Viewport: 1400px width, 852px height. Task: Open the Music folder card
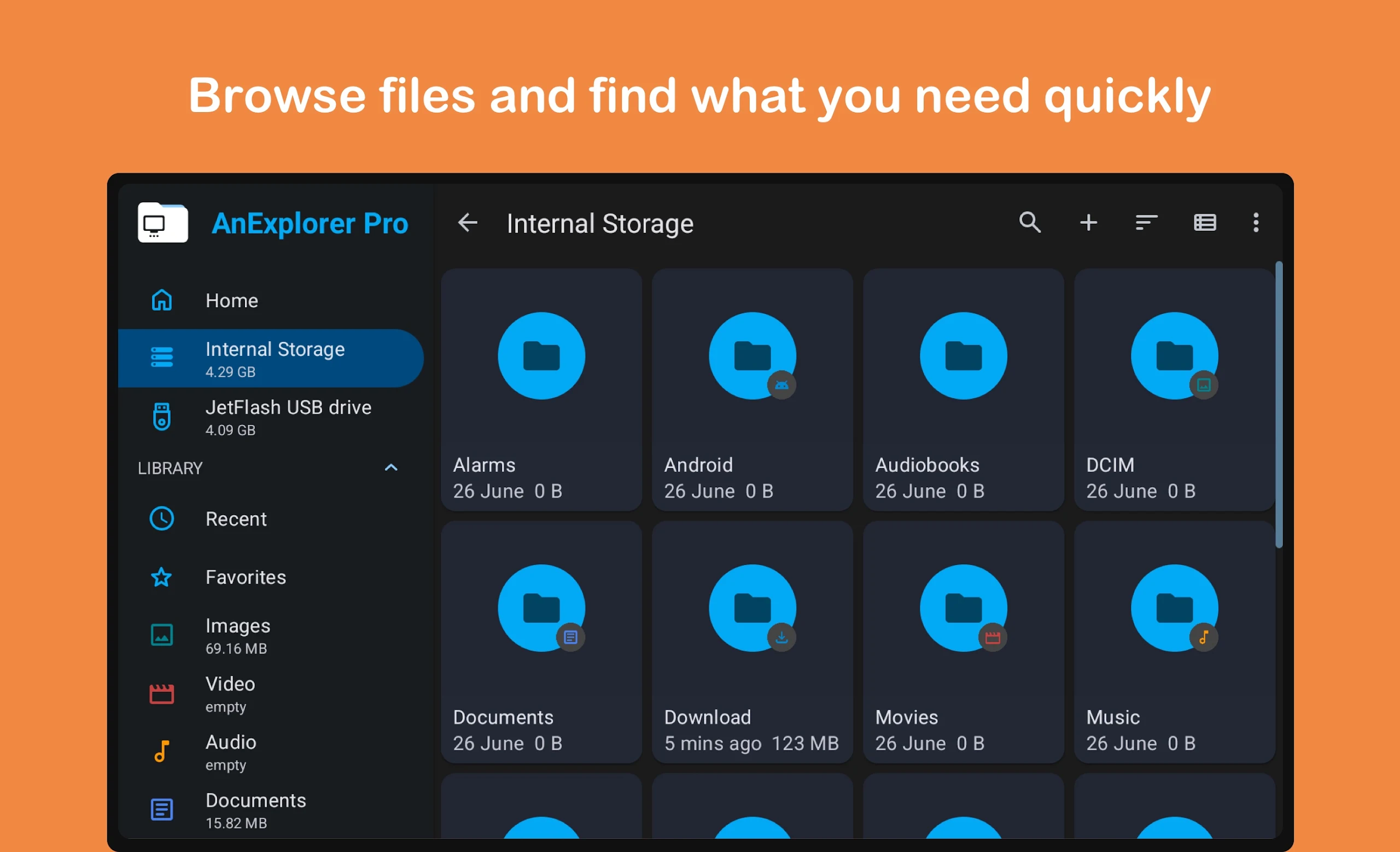click(1174, 642)
